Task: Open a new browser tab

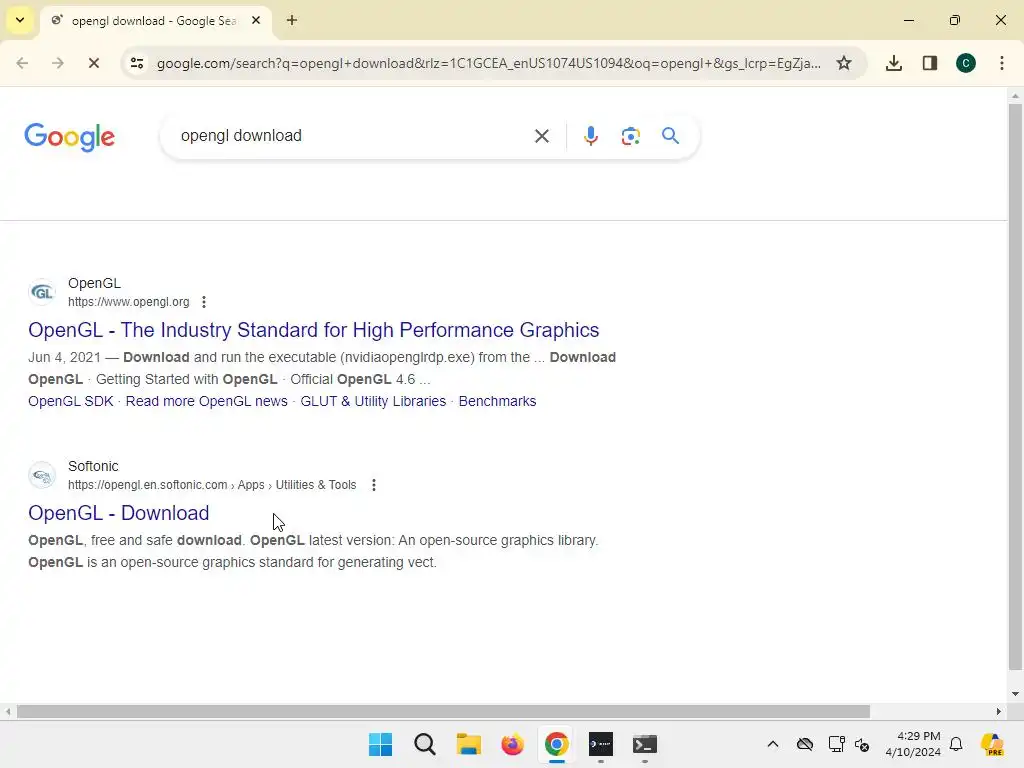Action: click(x=292, y=20)
